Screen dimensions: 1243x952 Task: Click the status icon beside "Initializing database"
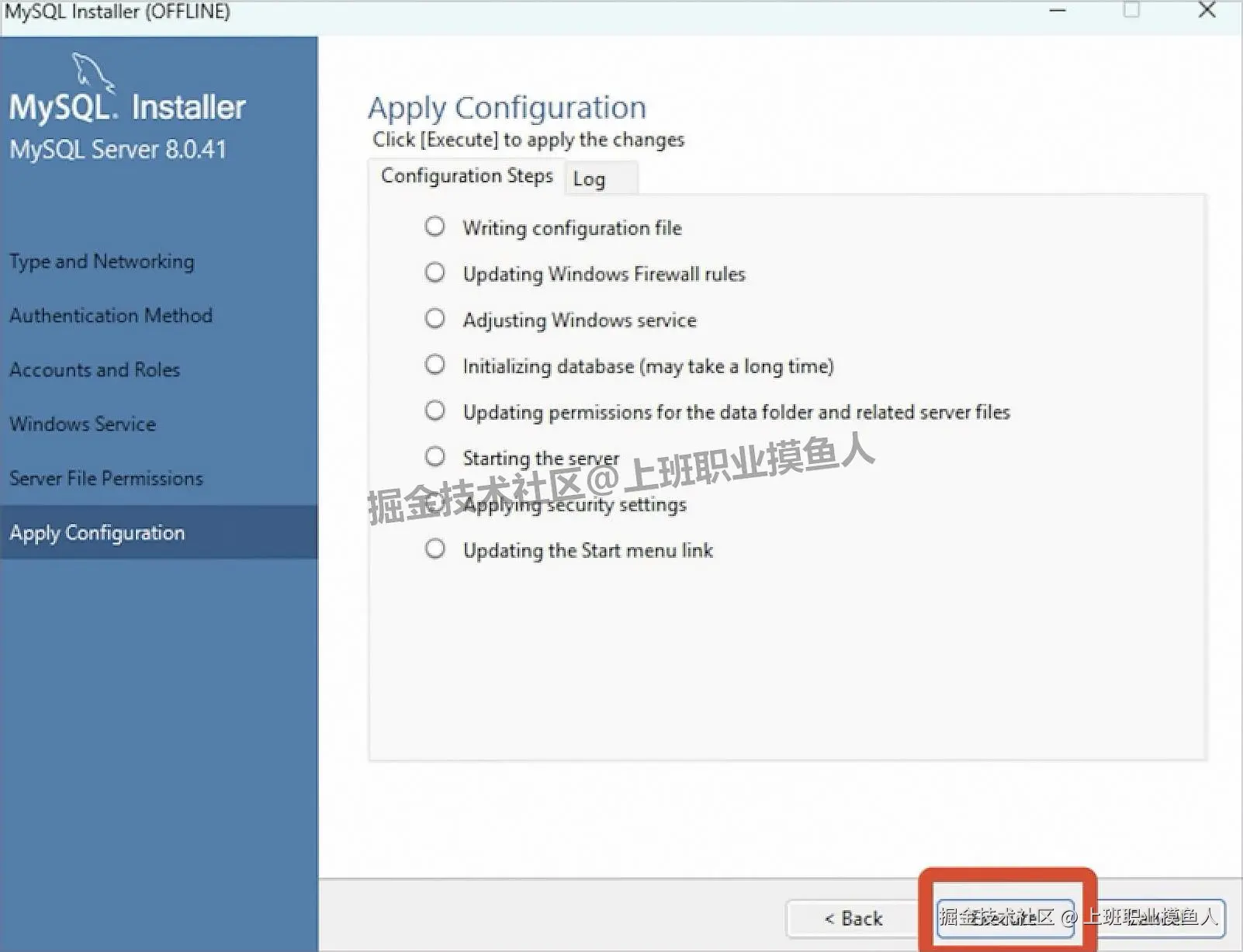[x=435, y=364]
